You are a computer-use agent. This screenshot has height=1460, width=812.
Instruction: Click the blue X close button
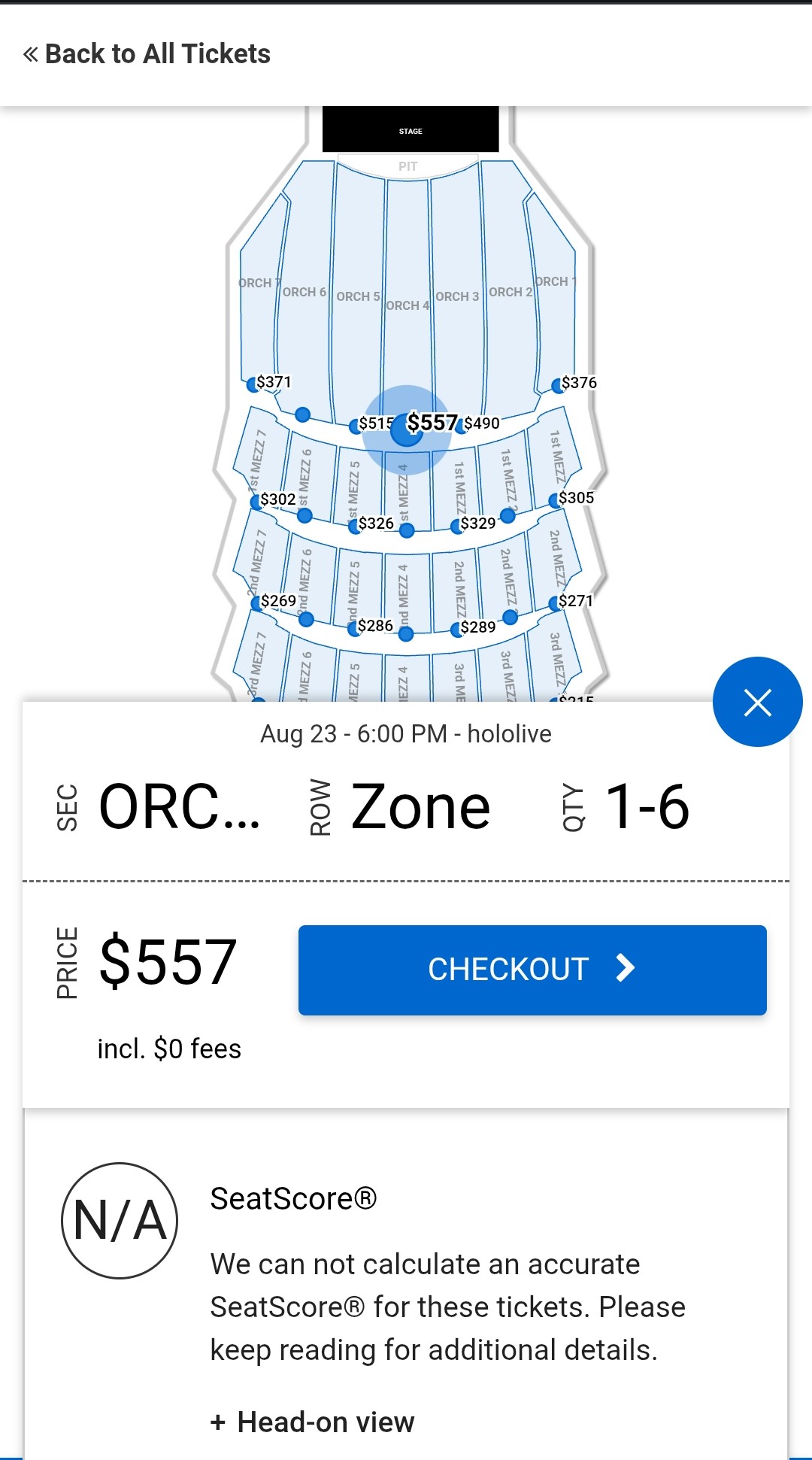tap(757, 702)
